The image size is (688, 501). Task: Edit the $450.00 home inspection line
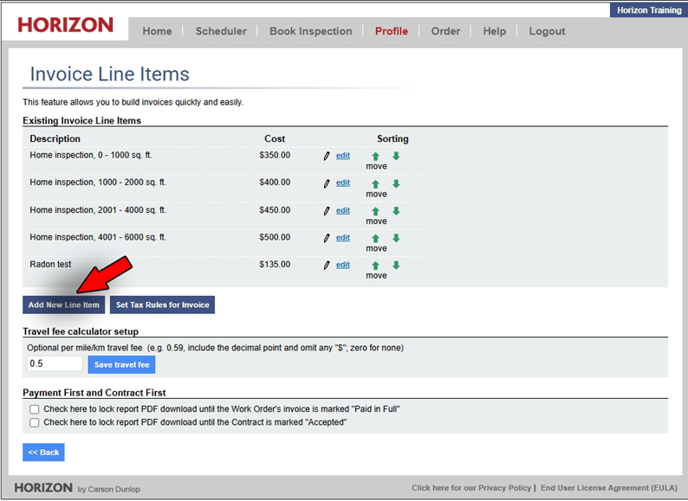[x=342, y=211]
